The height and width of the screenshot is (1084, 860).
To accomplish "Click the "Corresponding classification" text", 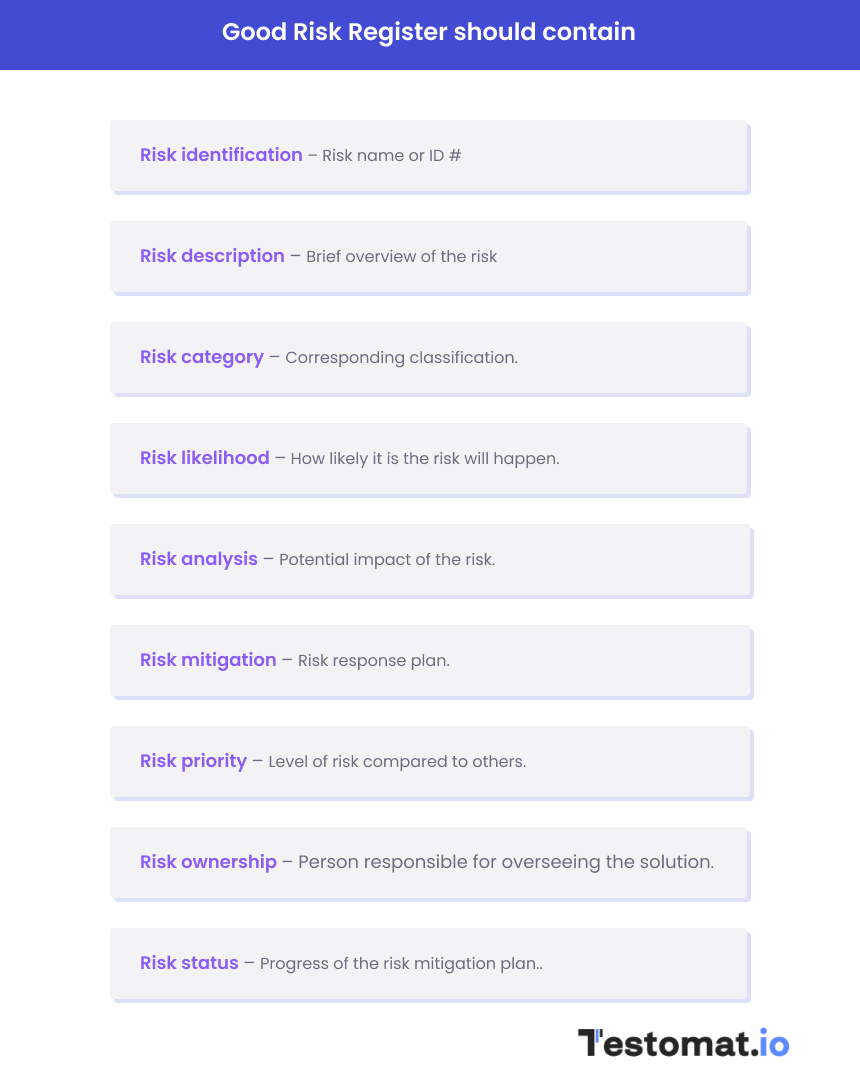I will point(401,358).
